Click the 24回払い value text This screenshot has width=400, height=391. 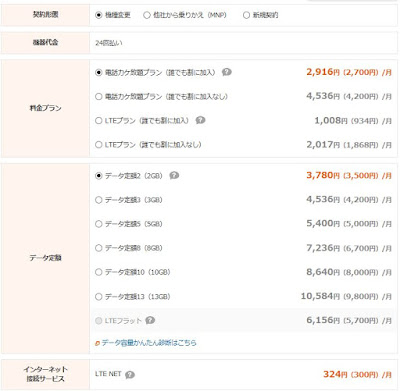(109, 43)
